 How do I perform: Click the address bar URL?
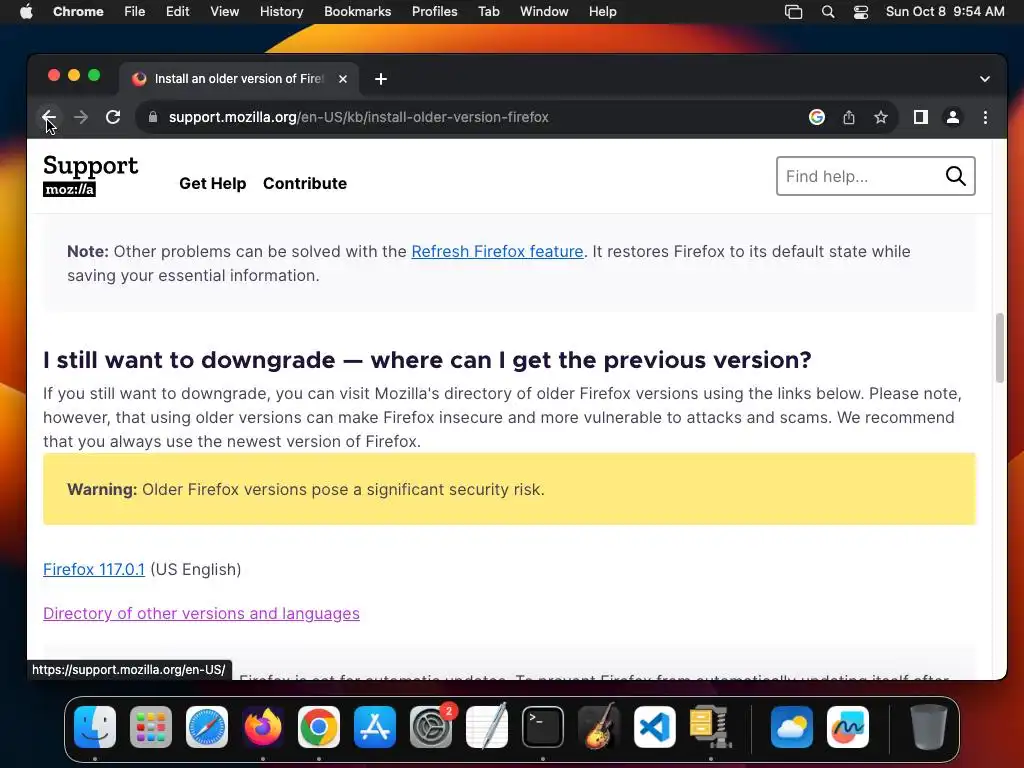coord(359,118)
